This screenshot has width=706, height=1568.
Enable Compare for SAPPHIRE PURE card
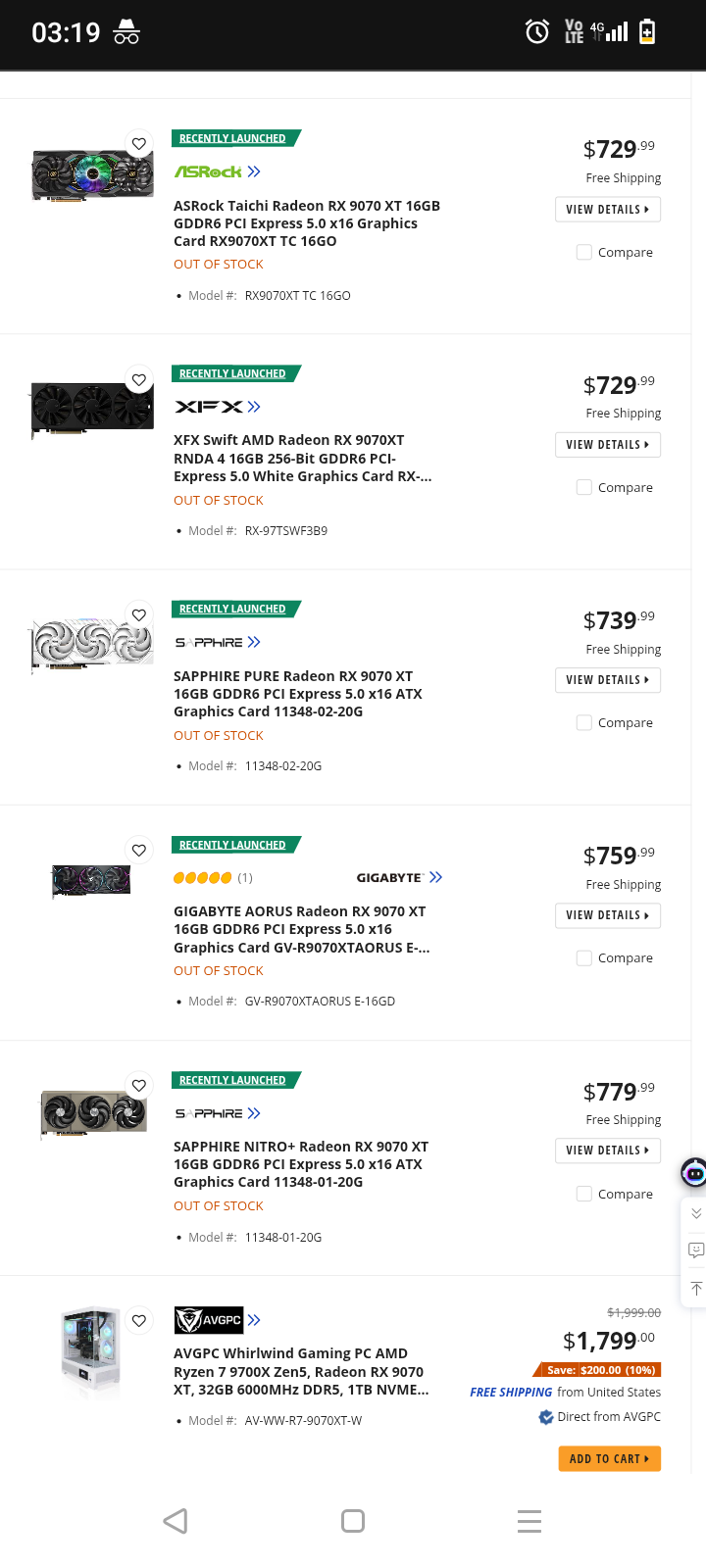click(x=584, y=723)
